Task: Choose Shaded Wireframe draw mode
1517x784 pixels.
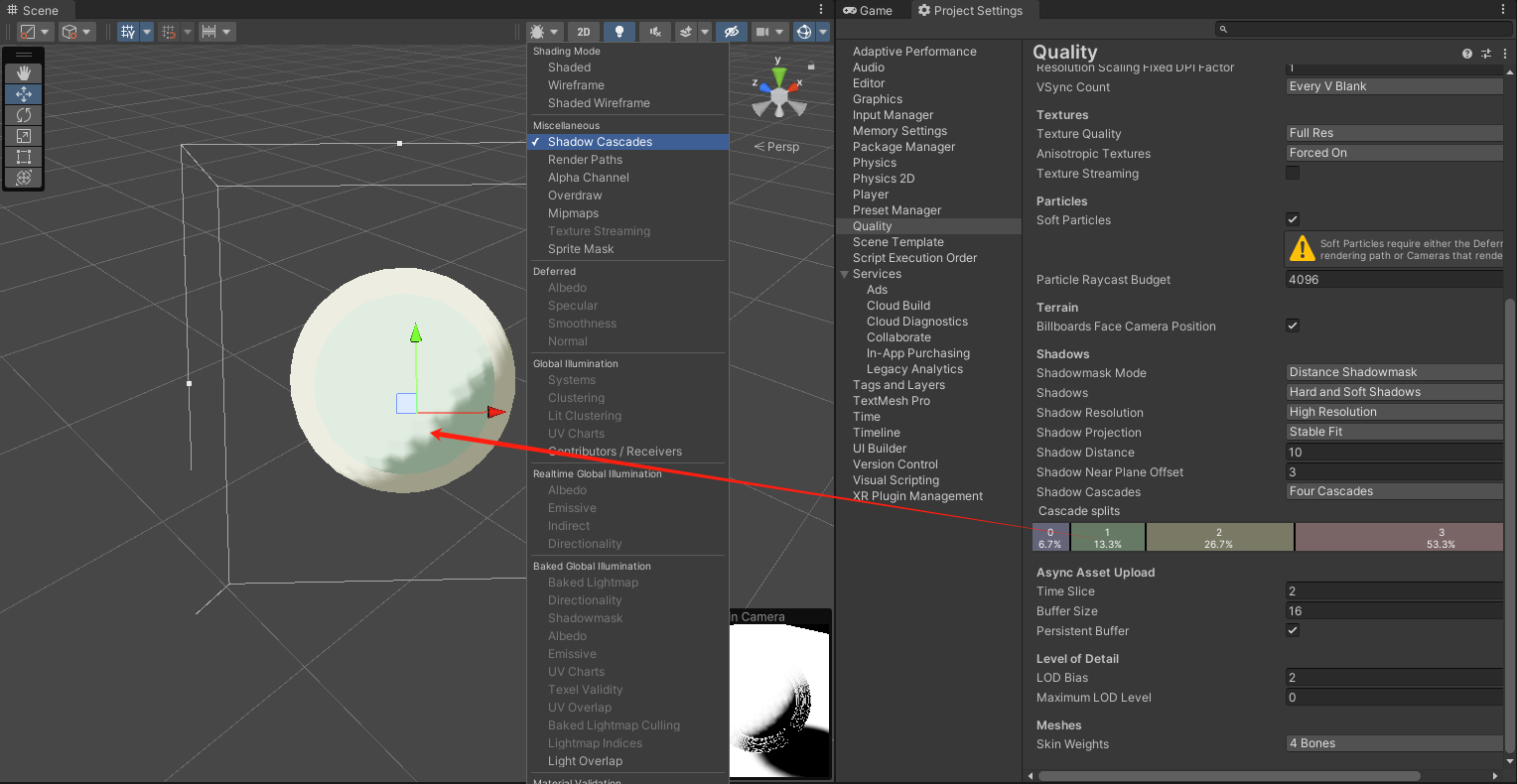Action: (x=627, y=103)
